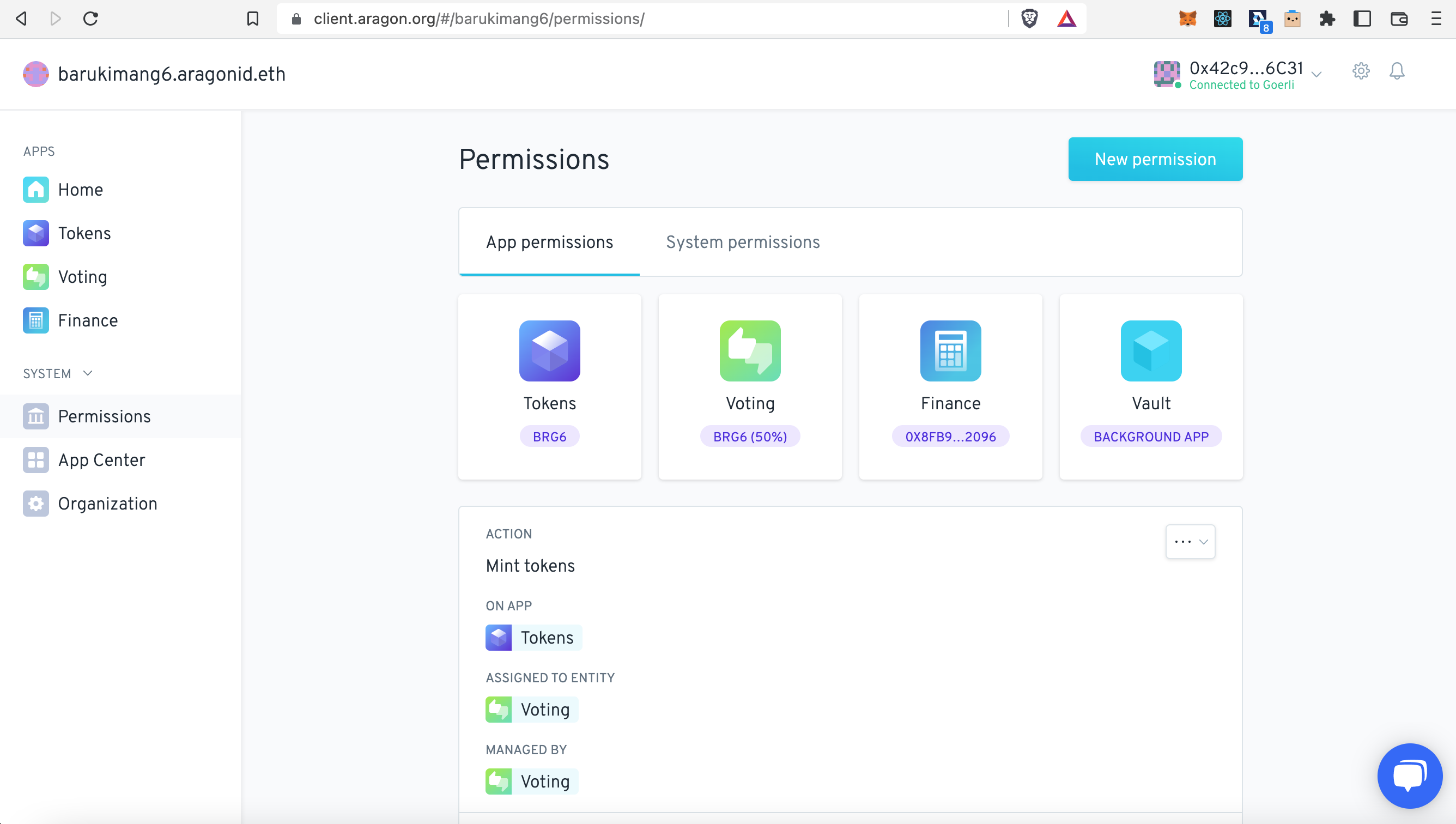This screenshot has height=824, width=1456.
Task: Click barukimang6.aragonid.eth organization name
Action: [172, 74]
